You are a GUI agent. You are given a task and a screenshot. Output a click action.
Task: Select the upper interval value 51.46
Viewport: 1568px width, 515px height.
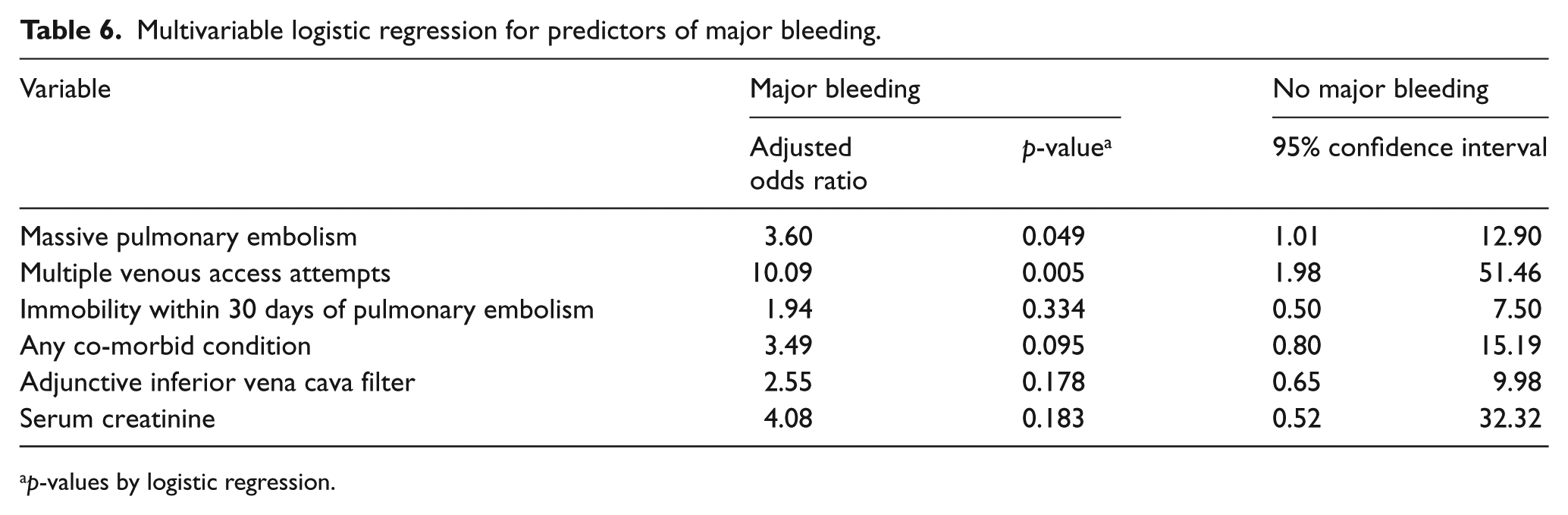pyautogui.click(x=1510, y=273)
